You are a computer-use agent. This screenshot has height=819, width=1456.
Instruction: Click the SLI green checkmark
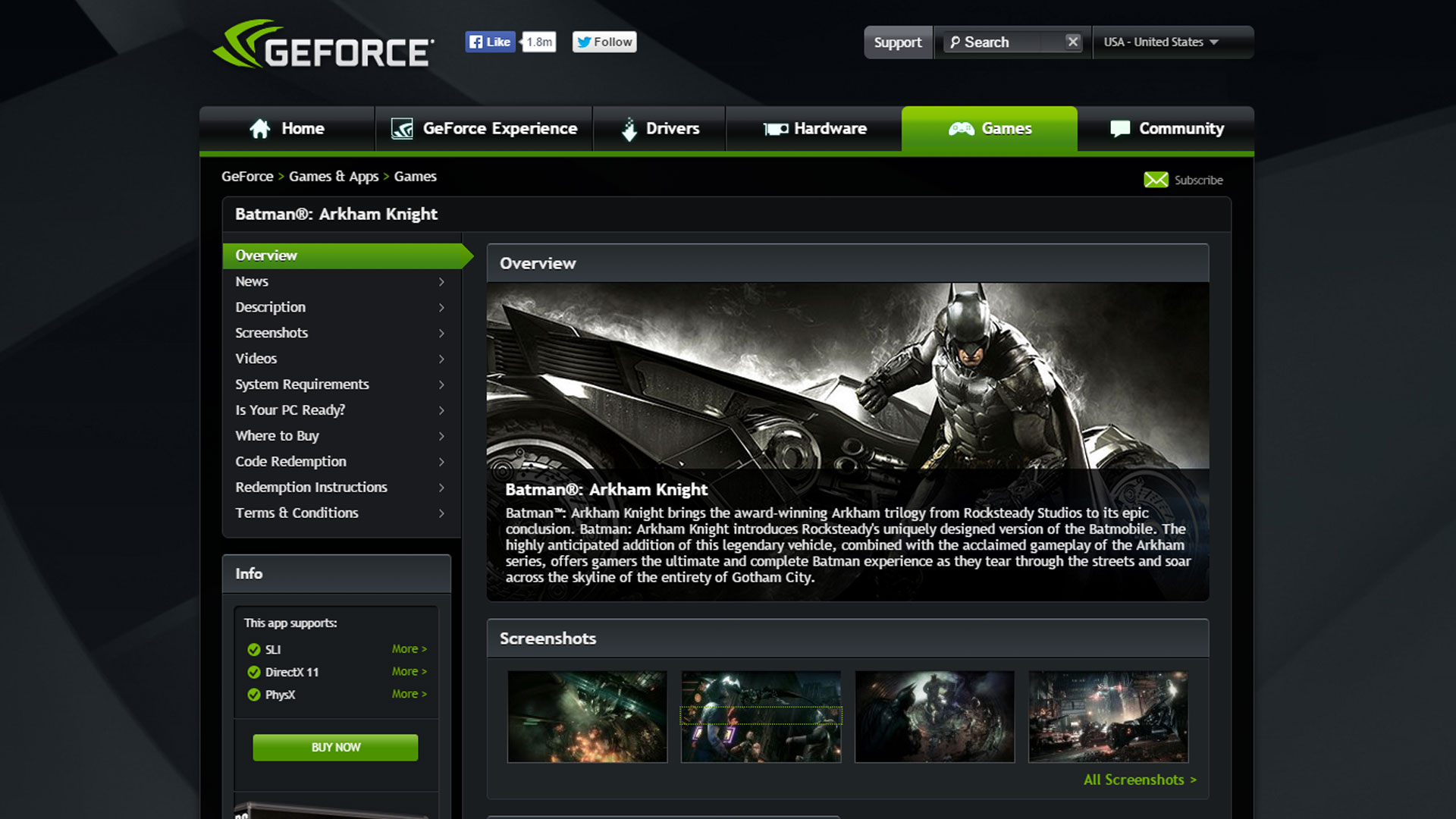pos(254,650)
